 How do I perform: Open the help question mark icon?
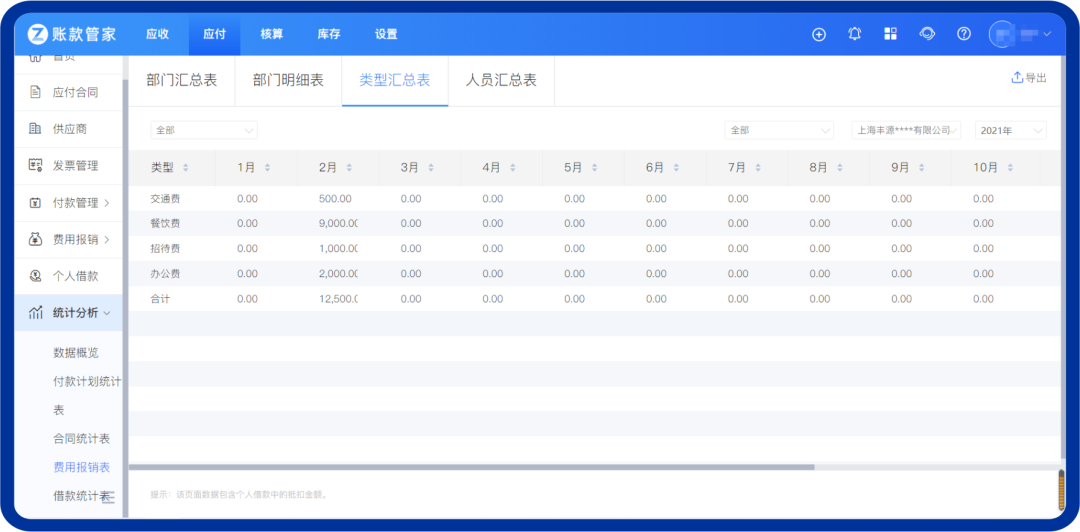tap(964, 34)
